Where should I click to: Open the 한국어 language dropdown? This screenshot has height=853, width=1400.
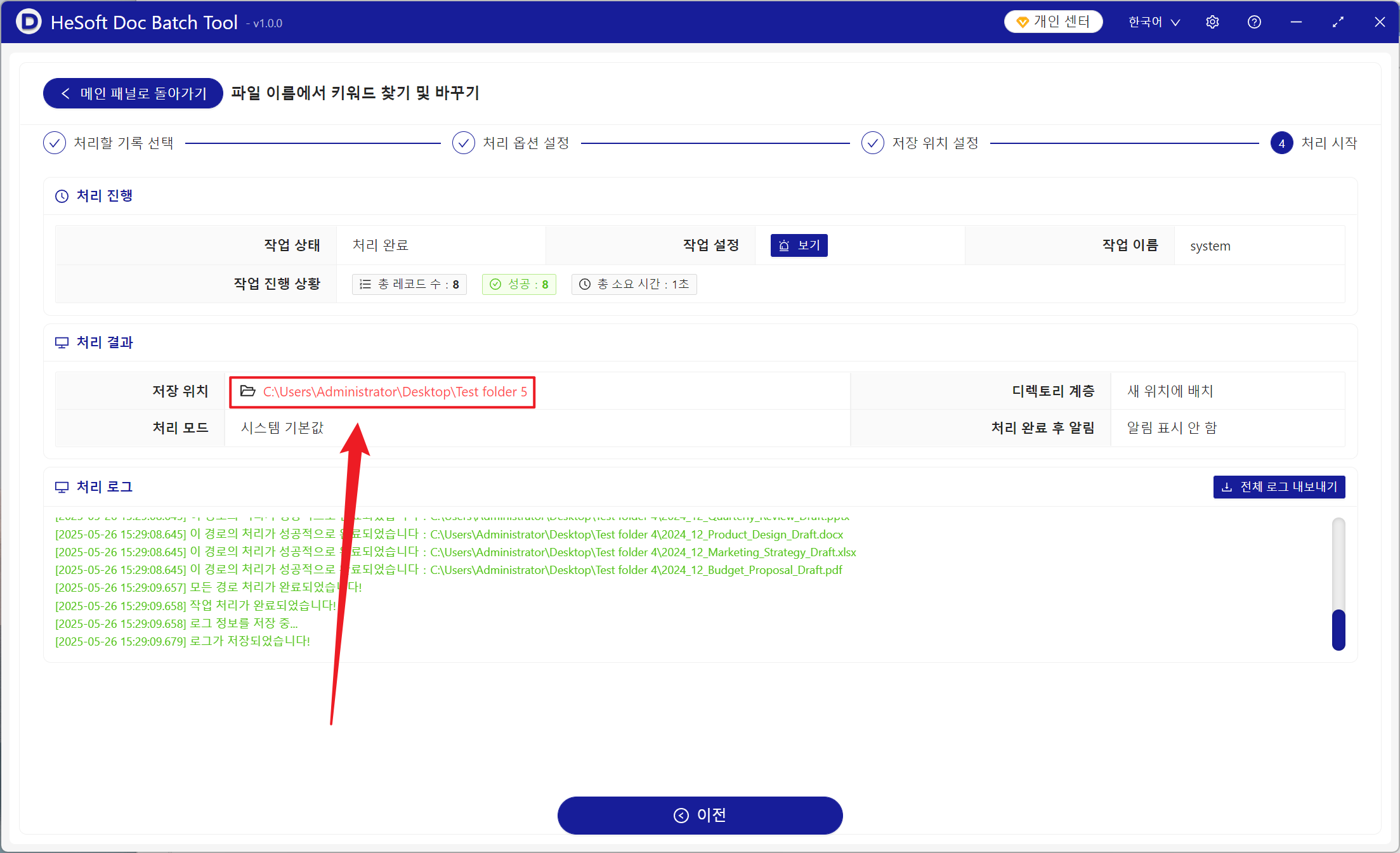(1154, 22)
